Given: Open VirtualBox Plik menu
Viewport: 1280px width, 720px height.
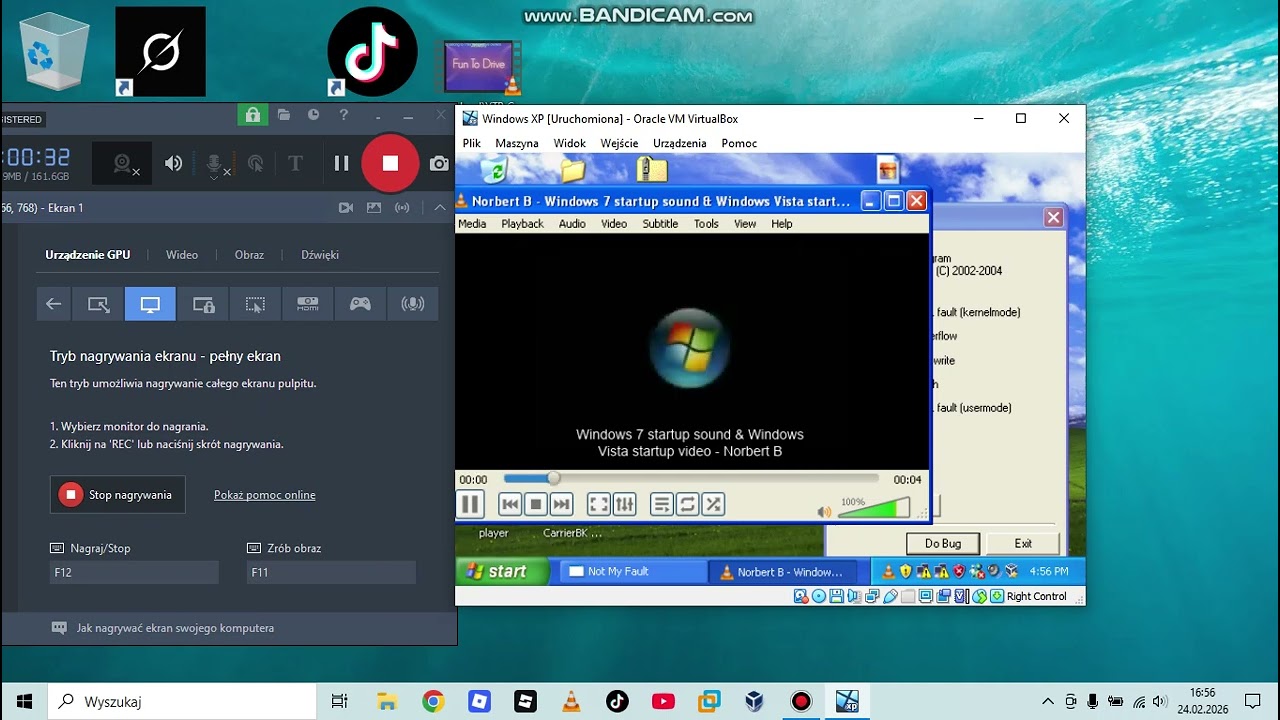Looking at the screenshot, I should point(472,143).
